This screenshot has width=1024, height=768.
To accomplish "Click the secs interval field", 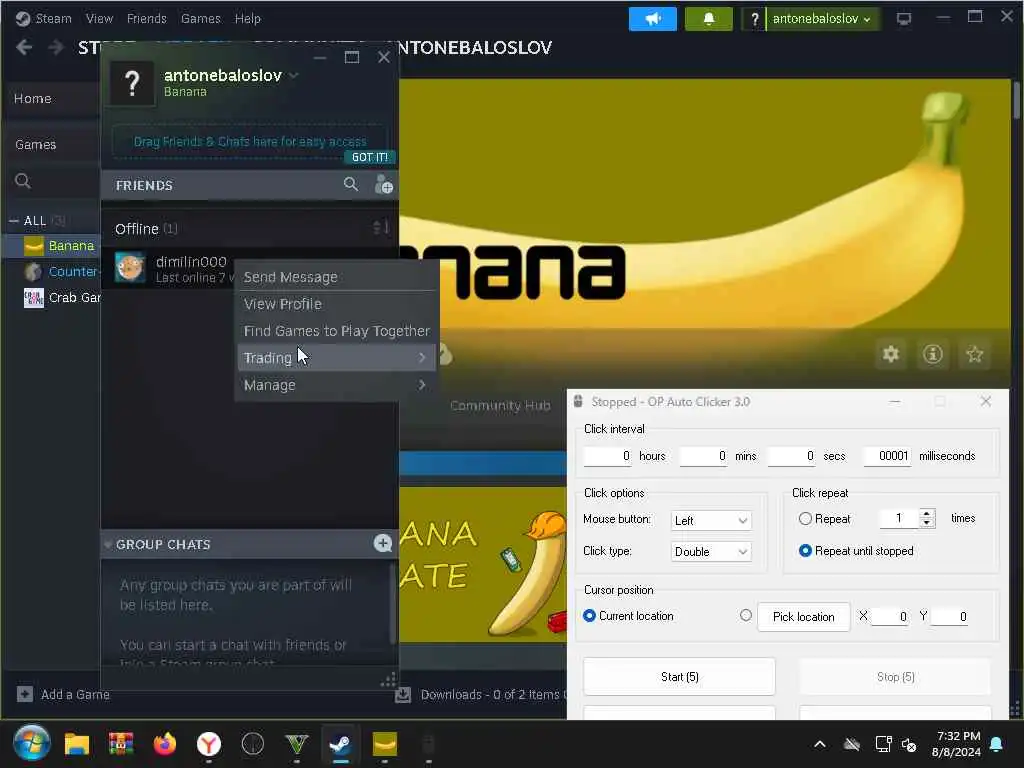I will coord(792,456).
